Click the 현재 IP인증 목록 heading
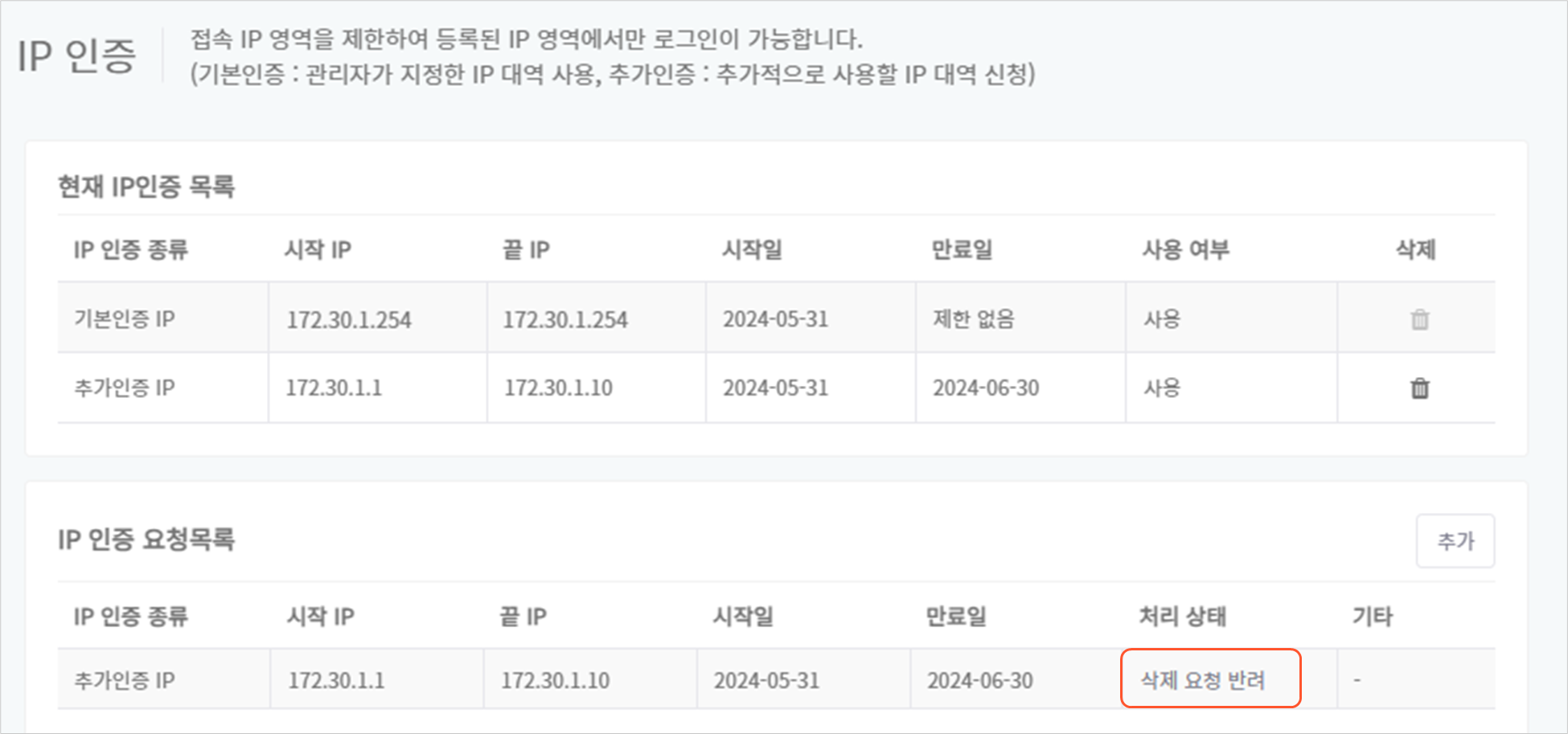This screenshot has width=1568, height=734. point(146,187)
